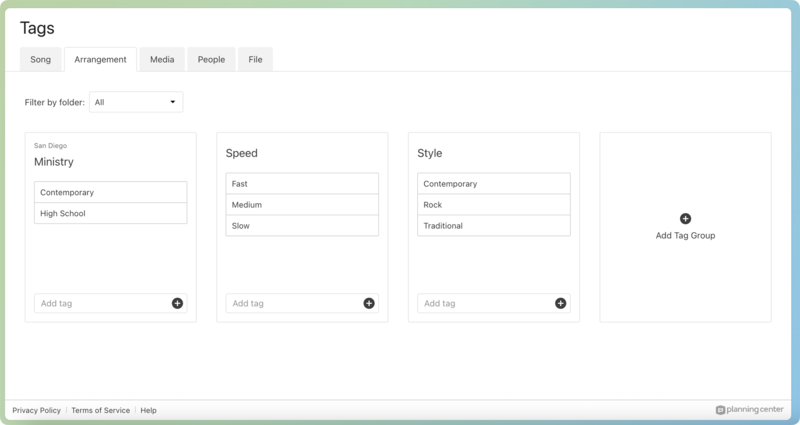The height and width of the screenshot is (425, 800).
Task: Click the Speed group title
Action: (241, 153)
